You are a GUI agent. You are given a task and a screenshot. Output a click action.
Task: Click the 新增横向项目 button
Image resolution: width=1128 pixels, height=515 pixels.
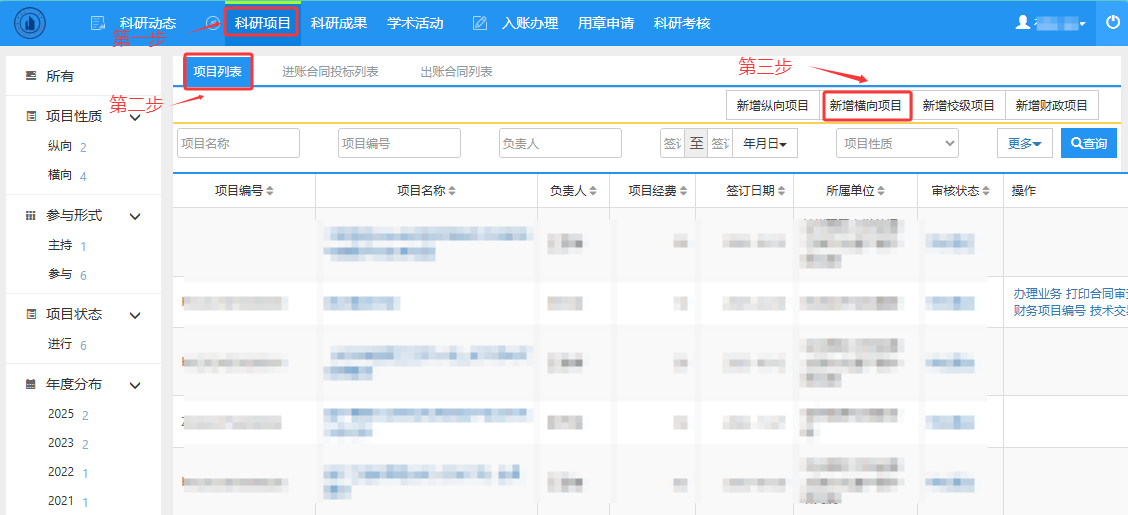[x=865, y=105]
